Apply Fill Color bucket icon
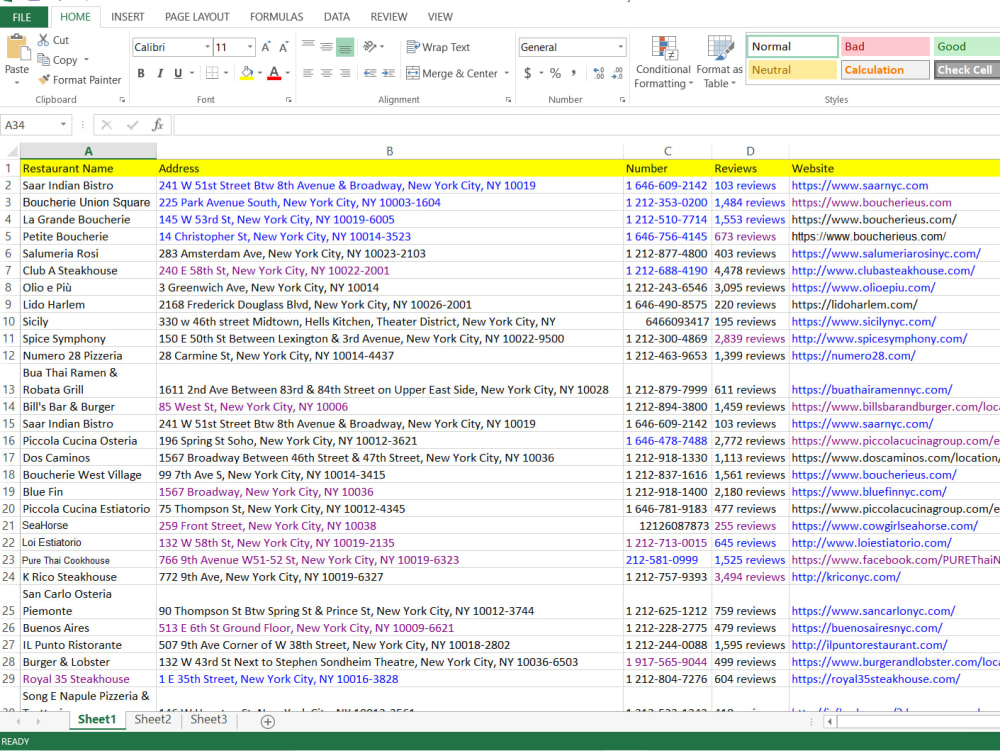Image resolution: width=1000 pixels, height=751 pixels. point(247,73)
